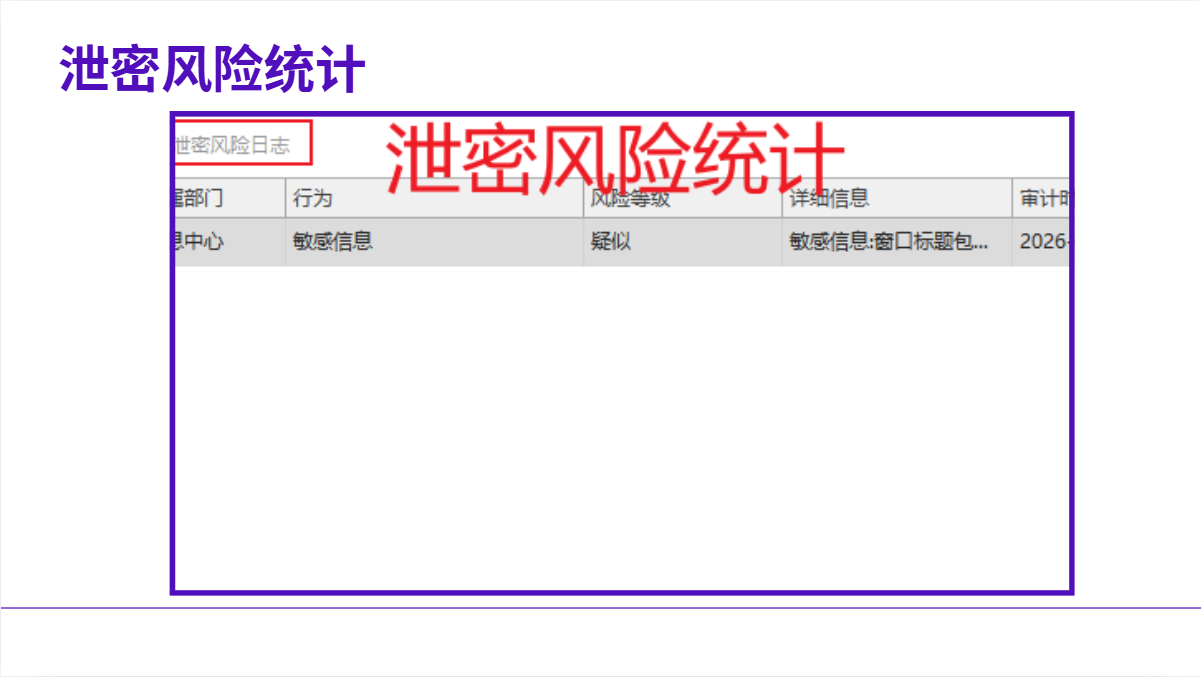Select the 敏感信息 cell in 行为 column
Screen dimensions: 1201x677
333,241
